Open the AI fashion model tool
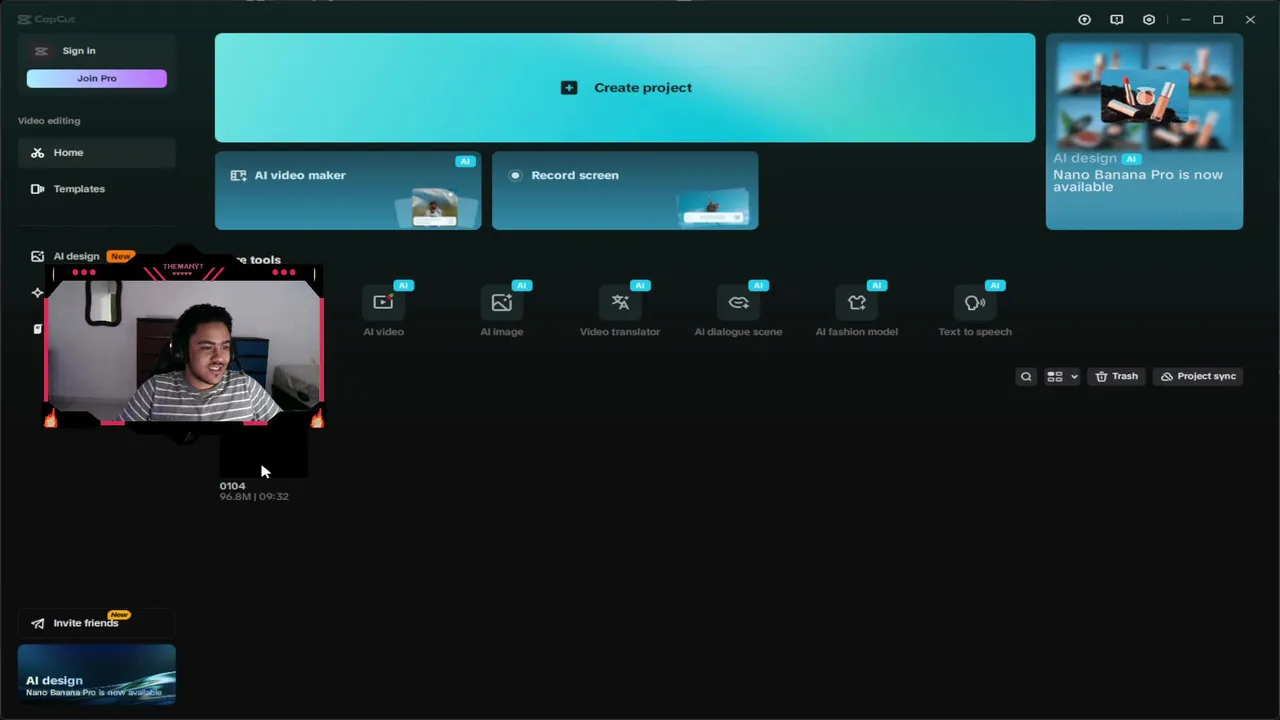 tap(857, 303)
